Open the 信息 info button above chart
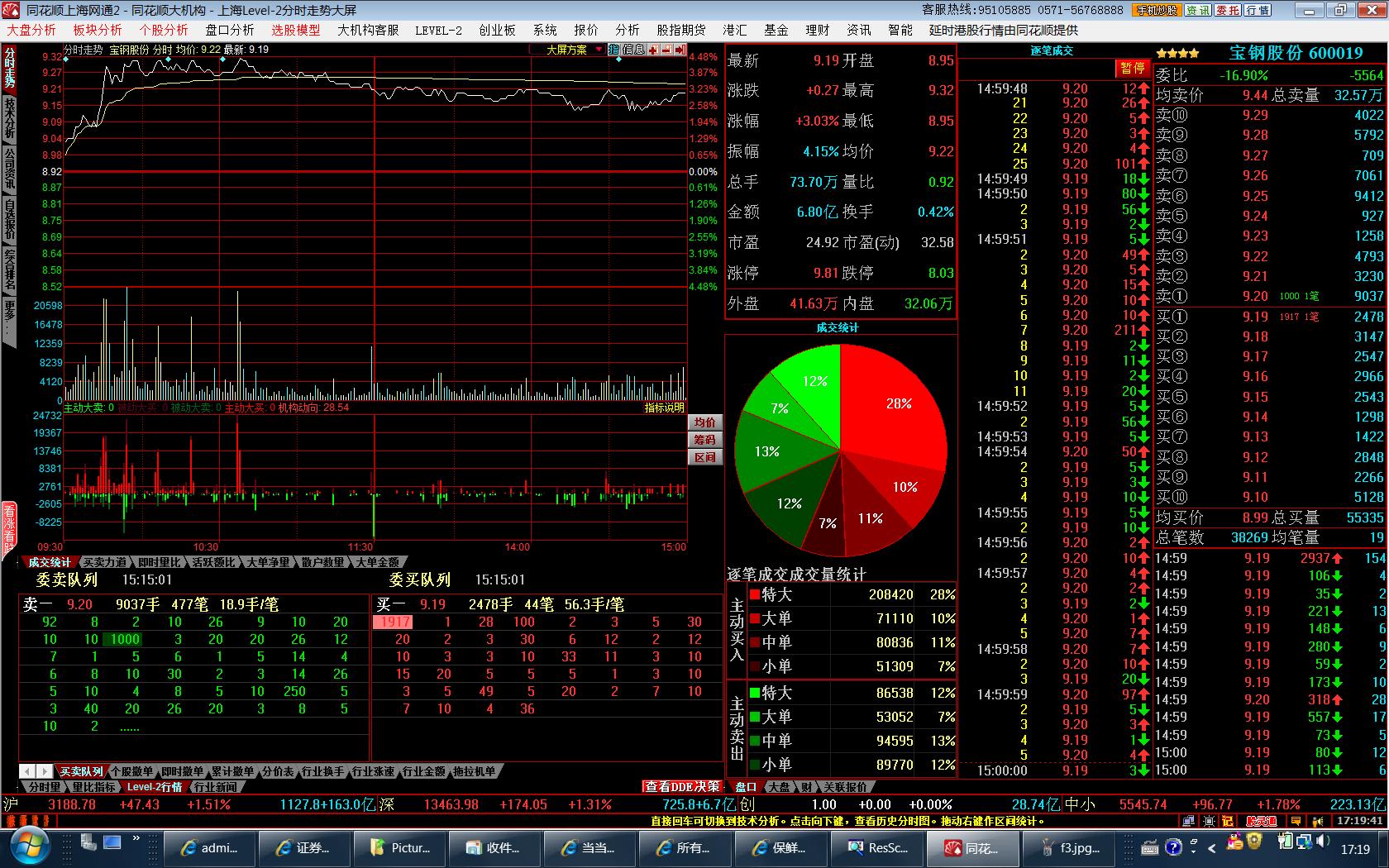Screen dimensions: 1389x868 pos(633,50)
